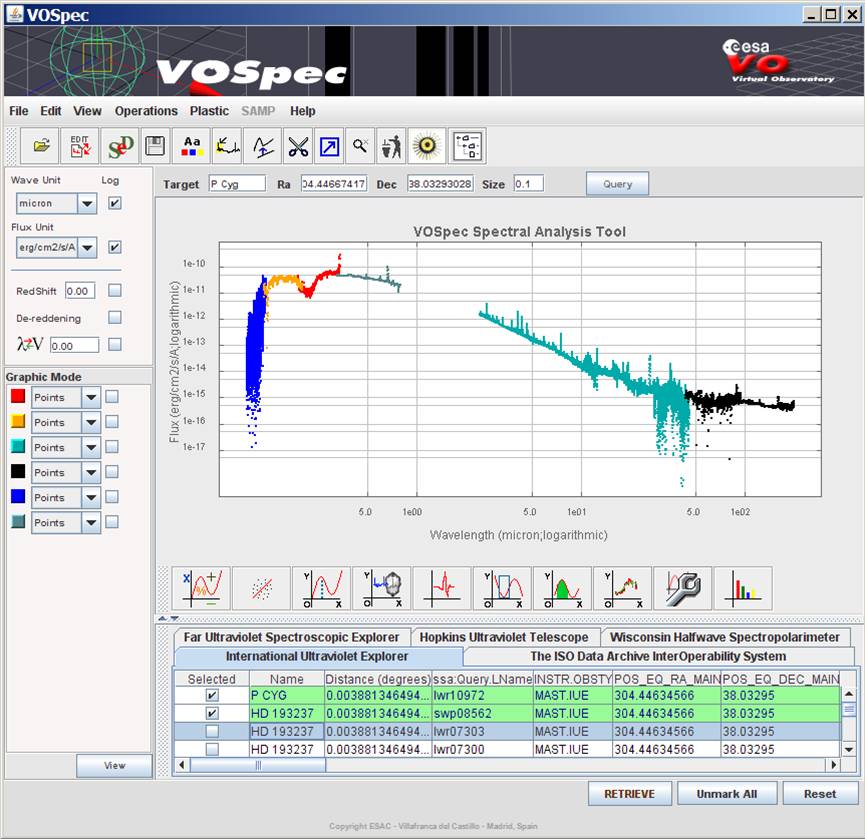Click the Unmark All button
The image size is (865, 839).
pos(727,794)
